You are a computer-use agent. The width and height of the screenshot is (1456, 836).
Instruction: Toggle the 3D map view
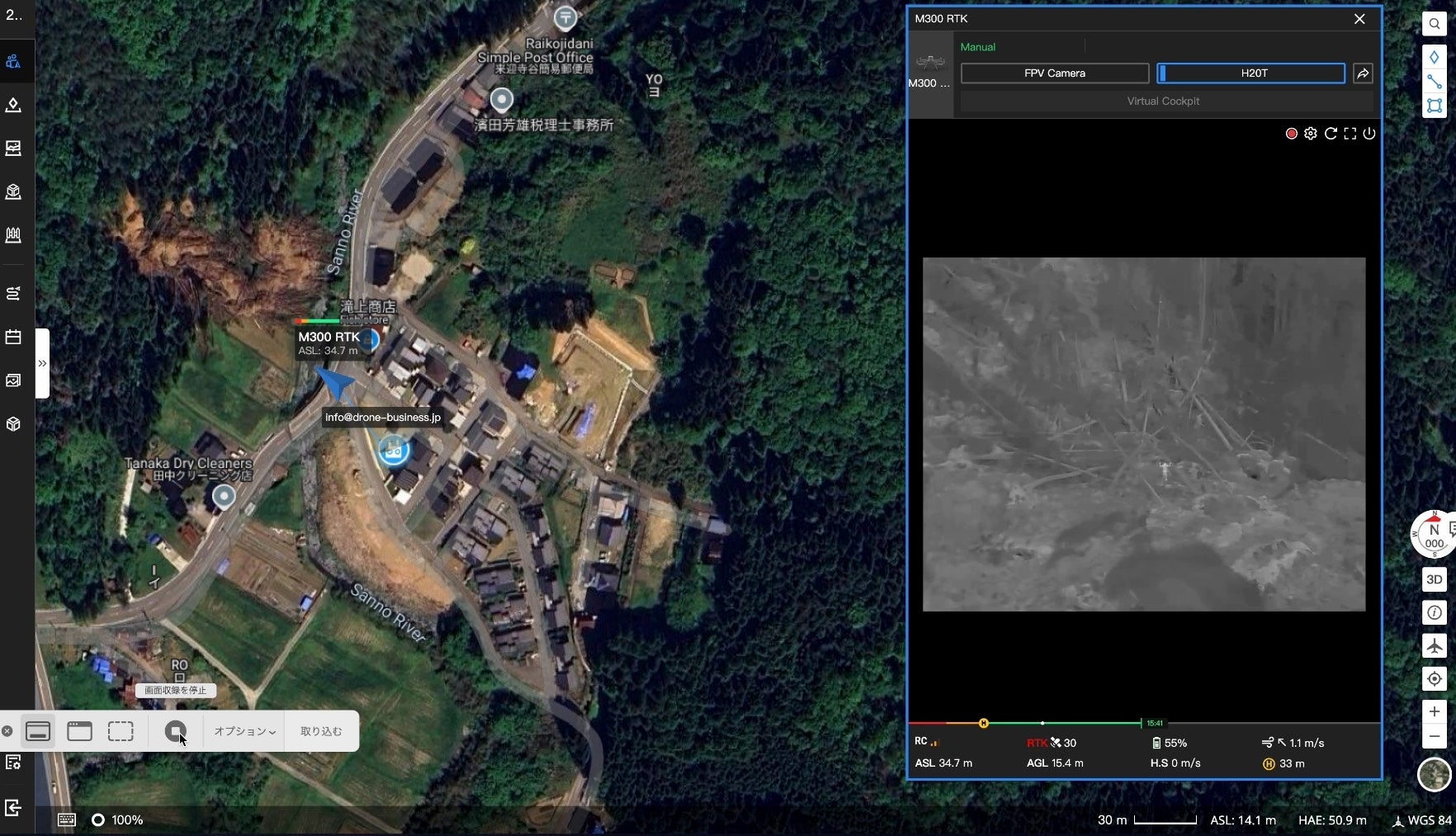(x=1435, y=579)
